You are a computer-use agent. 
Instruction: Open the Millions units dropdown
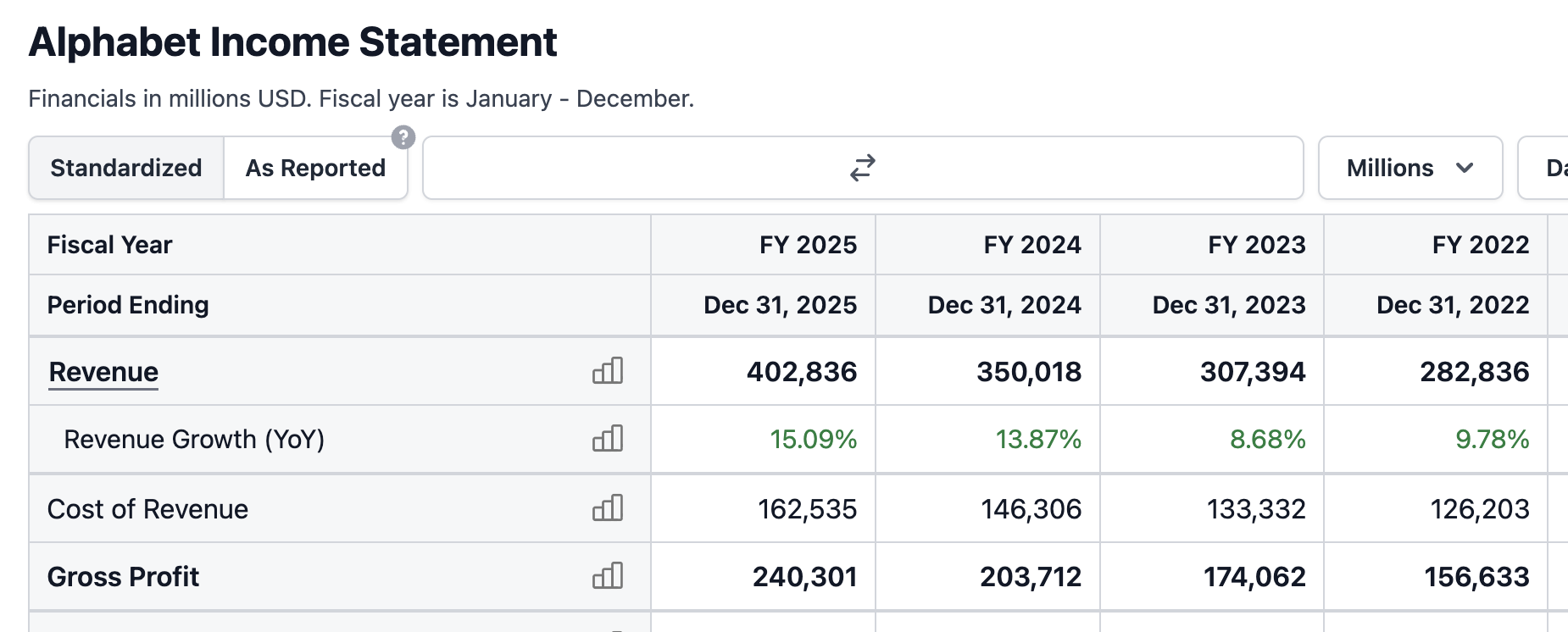1410,168
